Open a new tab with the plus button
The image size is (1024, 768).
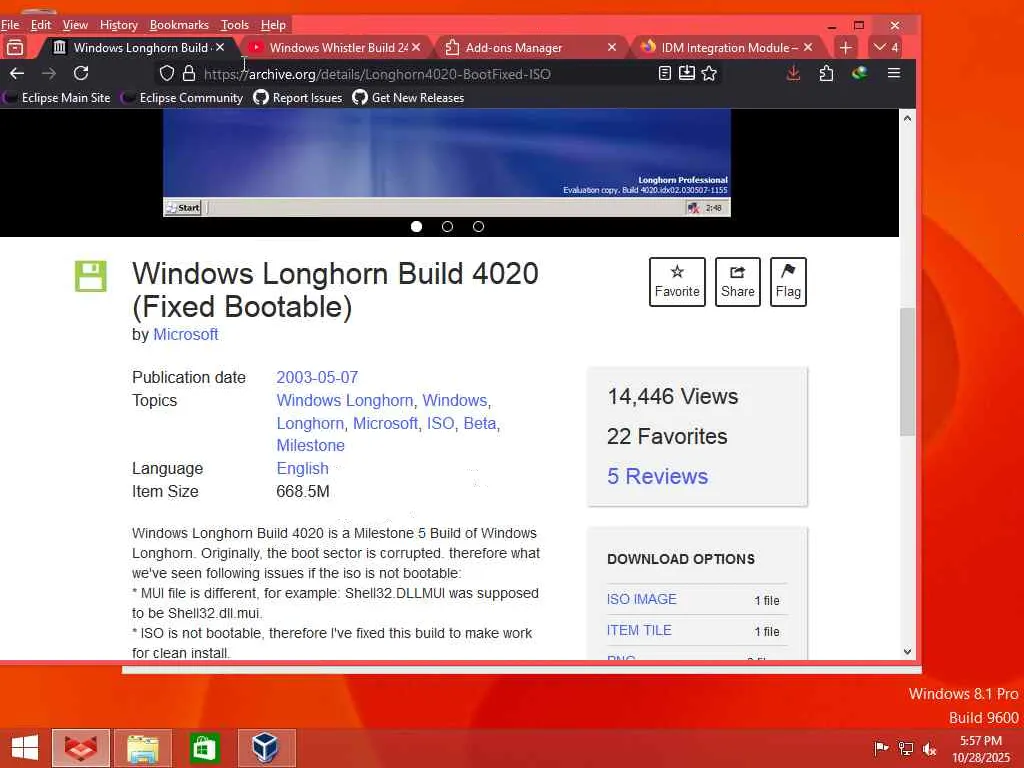point(845,48)
